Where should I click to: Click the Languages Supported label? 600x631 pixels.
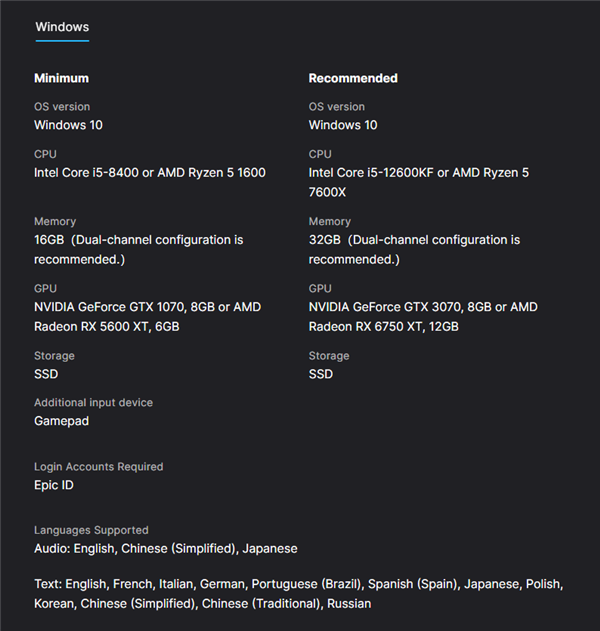pyautogui.click(x=91, y=530)
